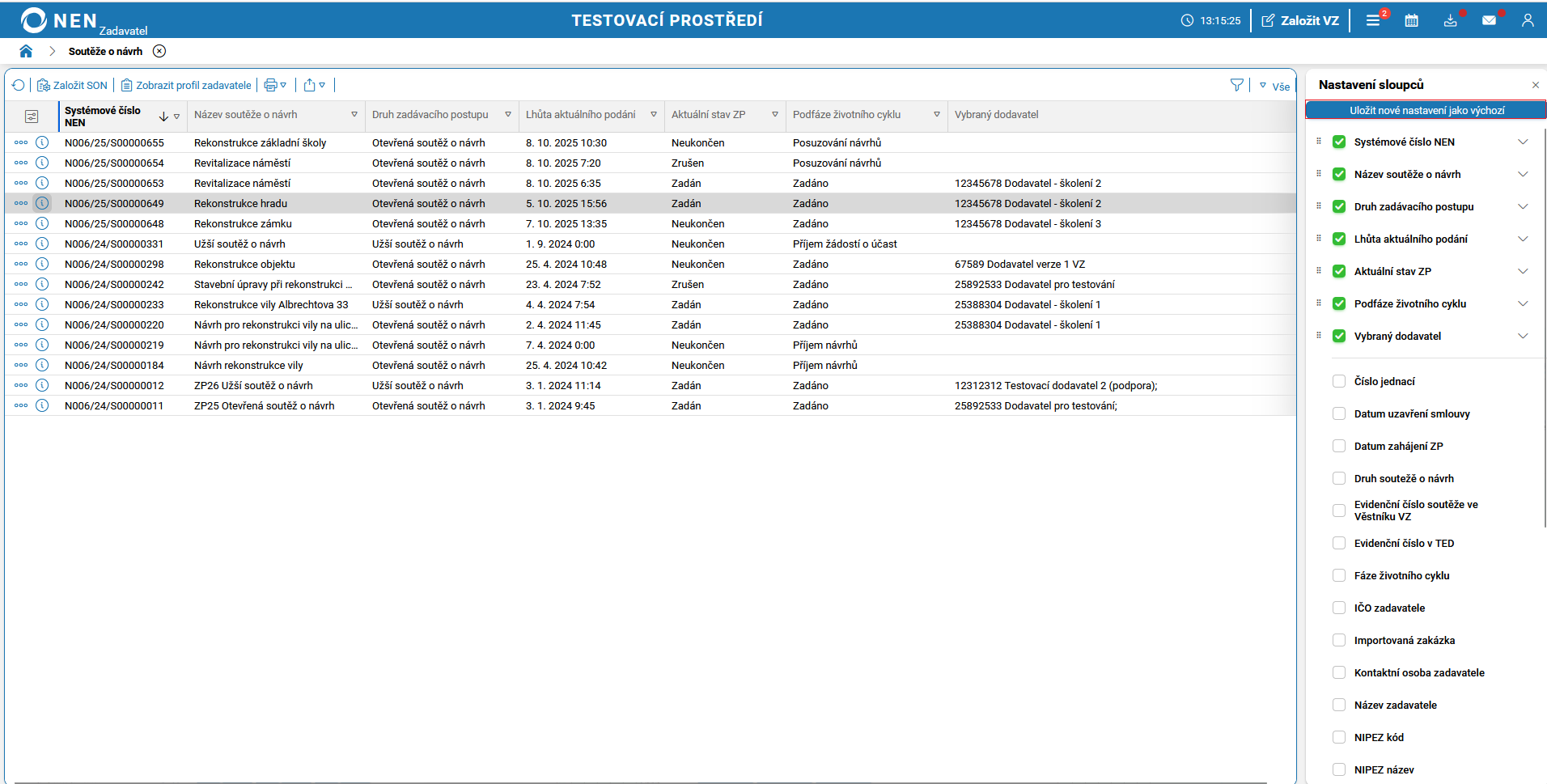Screen dimensions: 1547x784
Task: Open the hamburger menu with notification badge
Action: point(1374,20)
